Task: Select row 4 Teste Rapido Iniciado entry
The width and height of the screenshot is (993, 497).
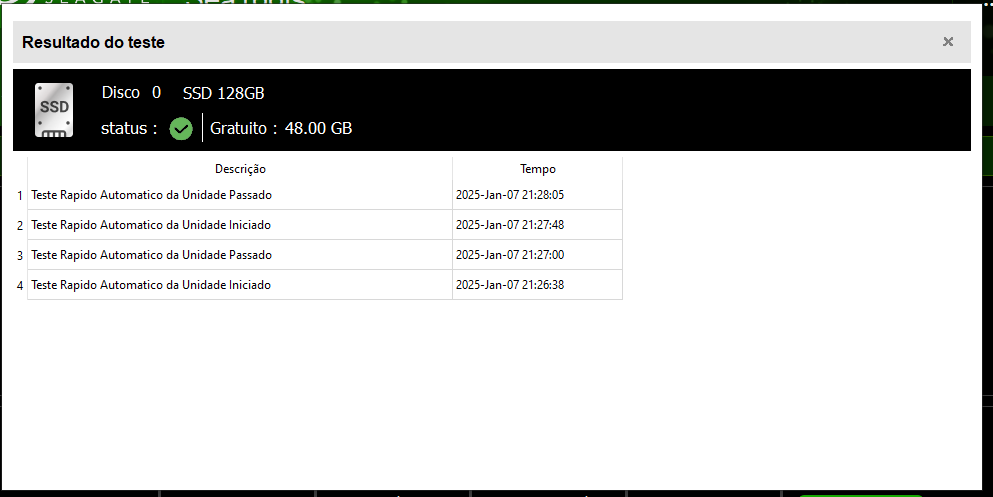Action: coord(240,285)
